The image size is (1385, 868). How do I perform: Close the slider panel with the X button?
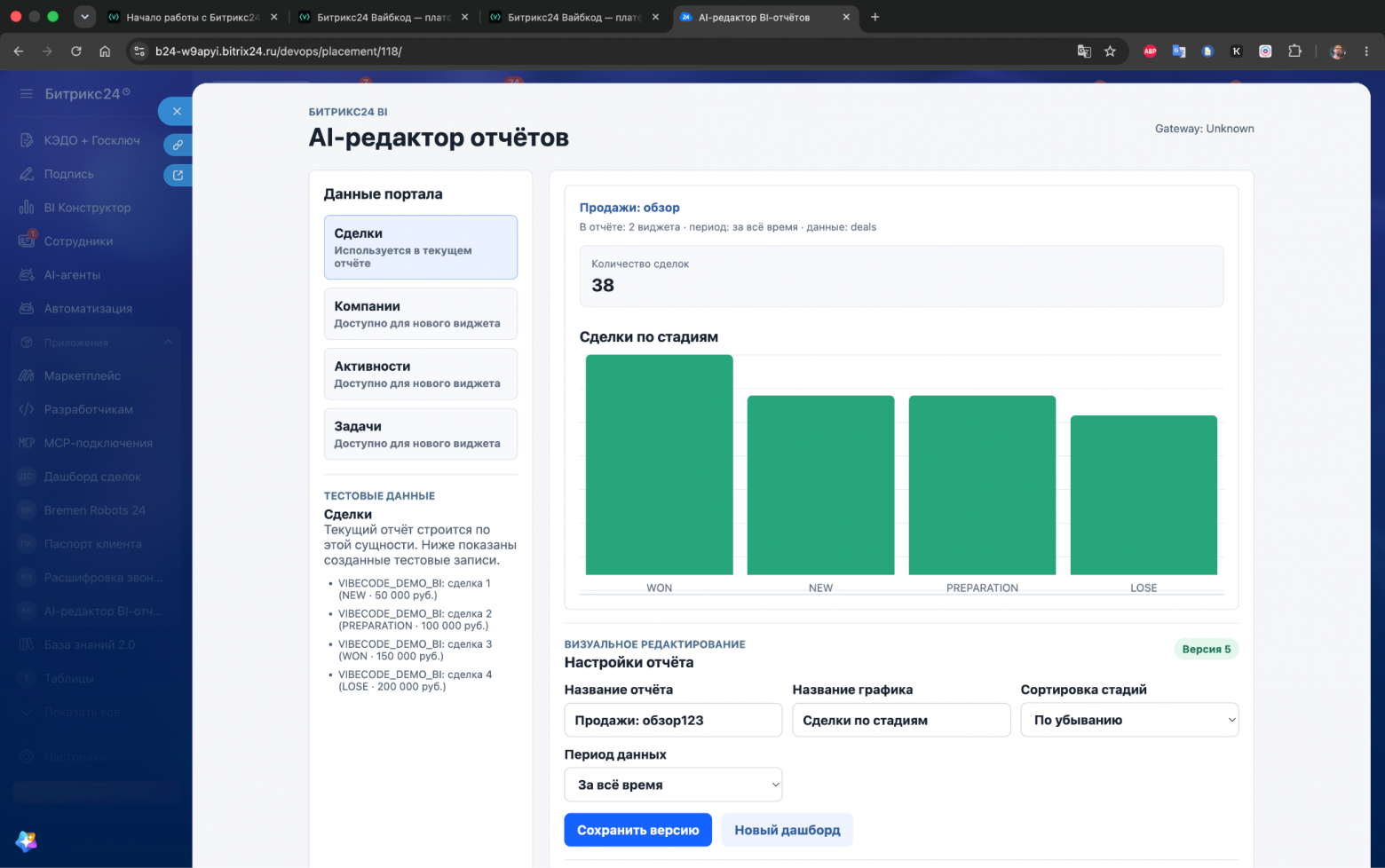[177, 111]
